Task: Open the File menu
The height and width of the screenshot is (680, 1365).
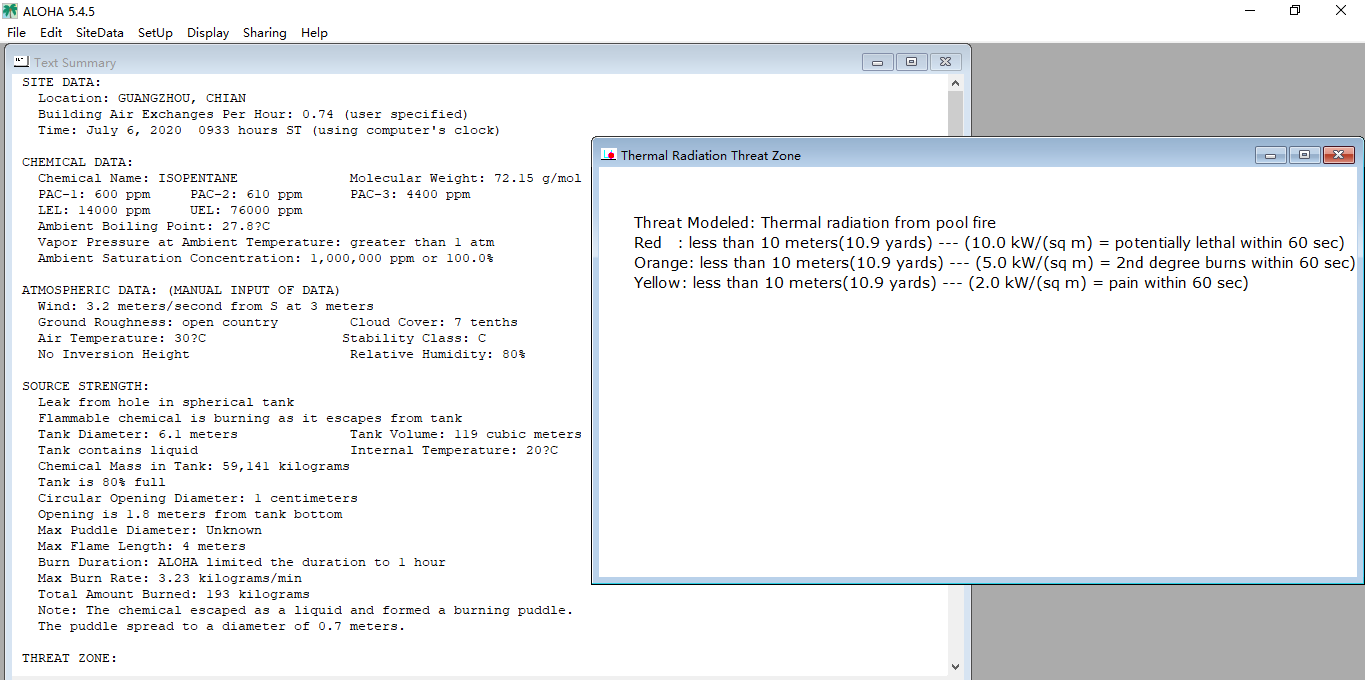Action: click(16, 33)
